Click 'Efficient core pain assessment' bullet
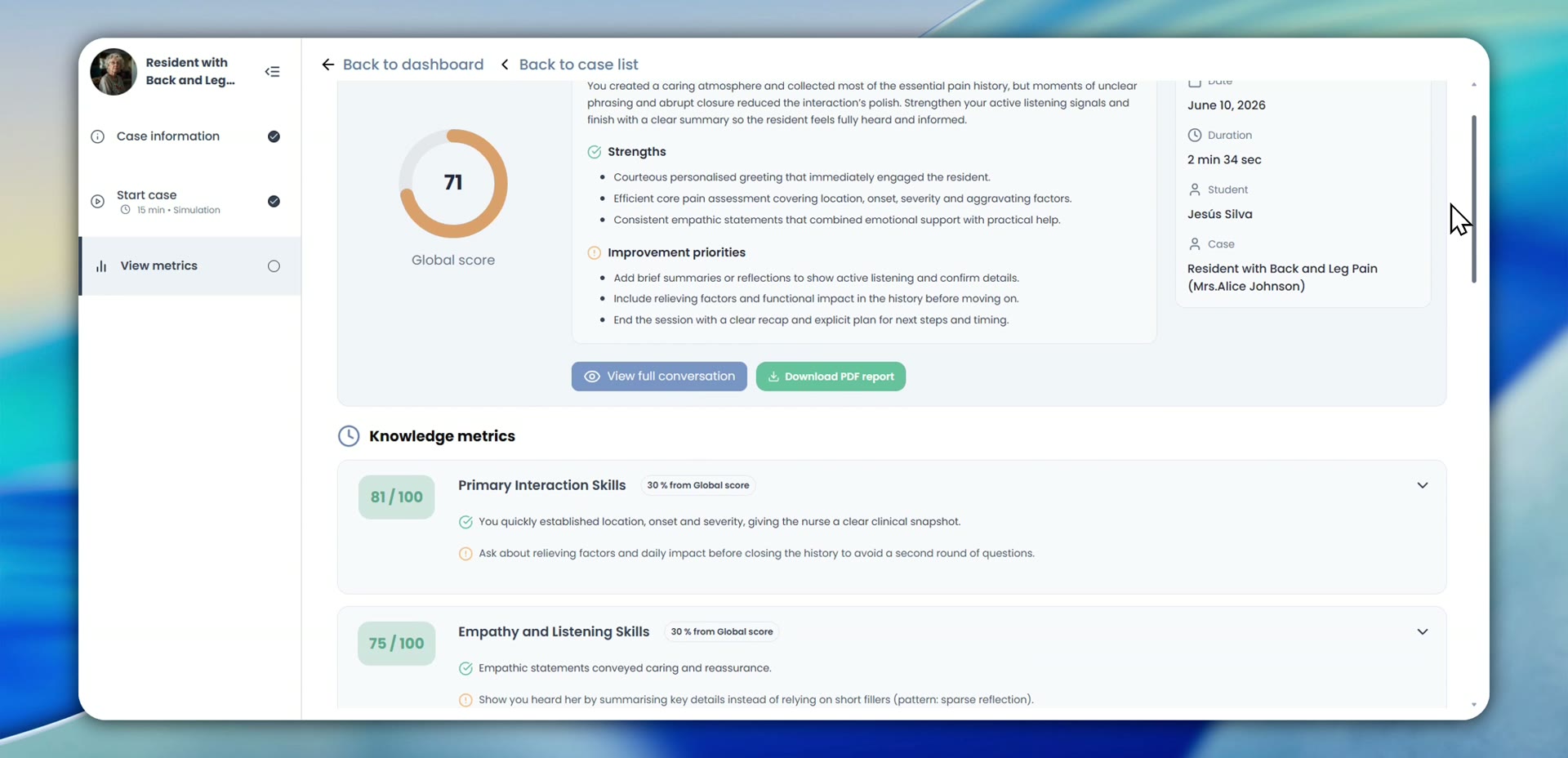Screen dimensions: 1568x758 [x=842, y=198]
